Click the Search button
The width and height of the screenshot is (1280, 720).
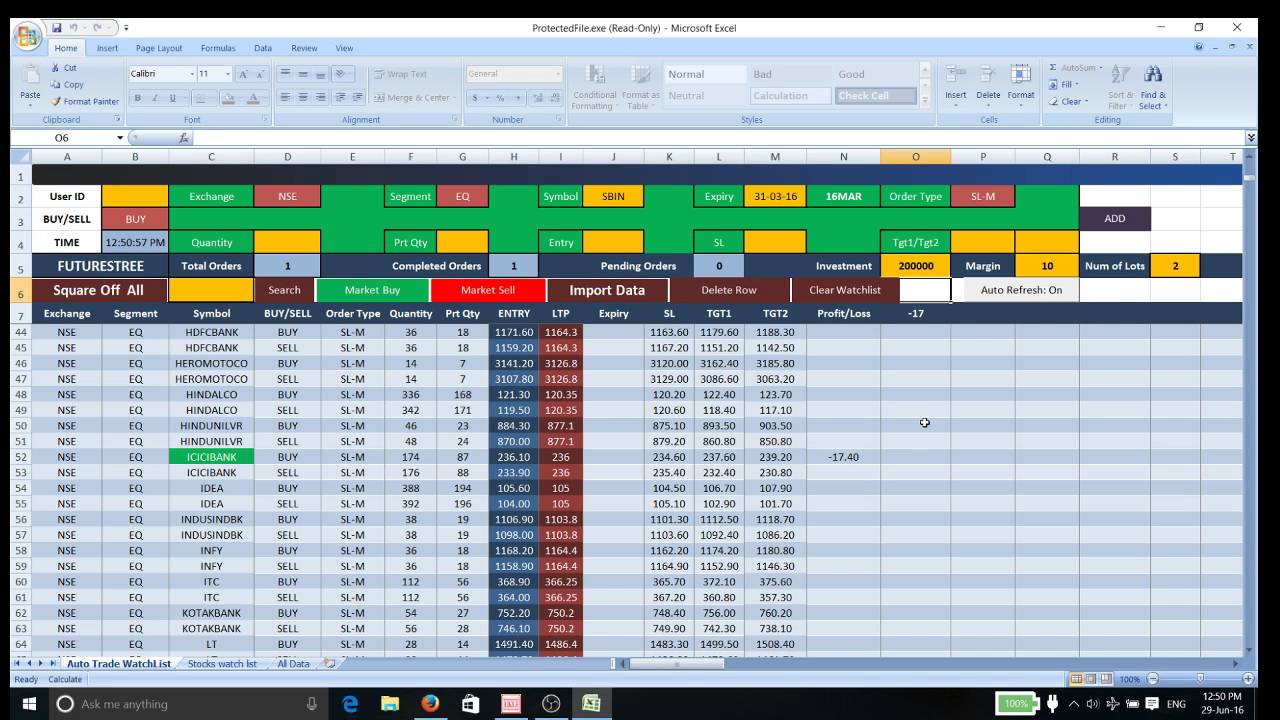pyautogui.click(x=284, y=290)
